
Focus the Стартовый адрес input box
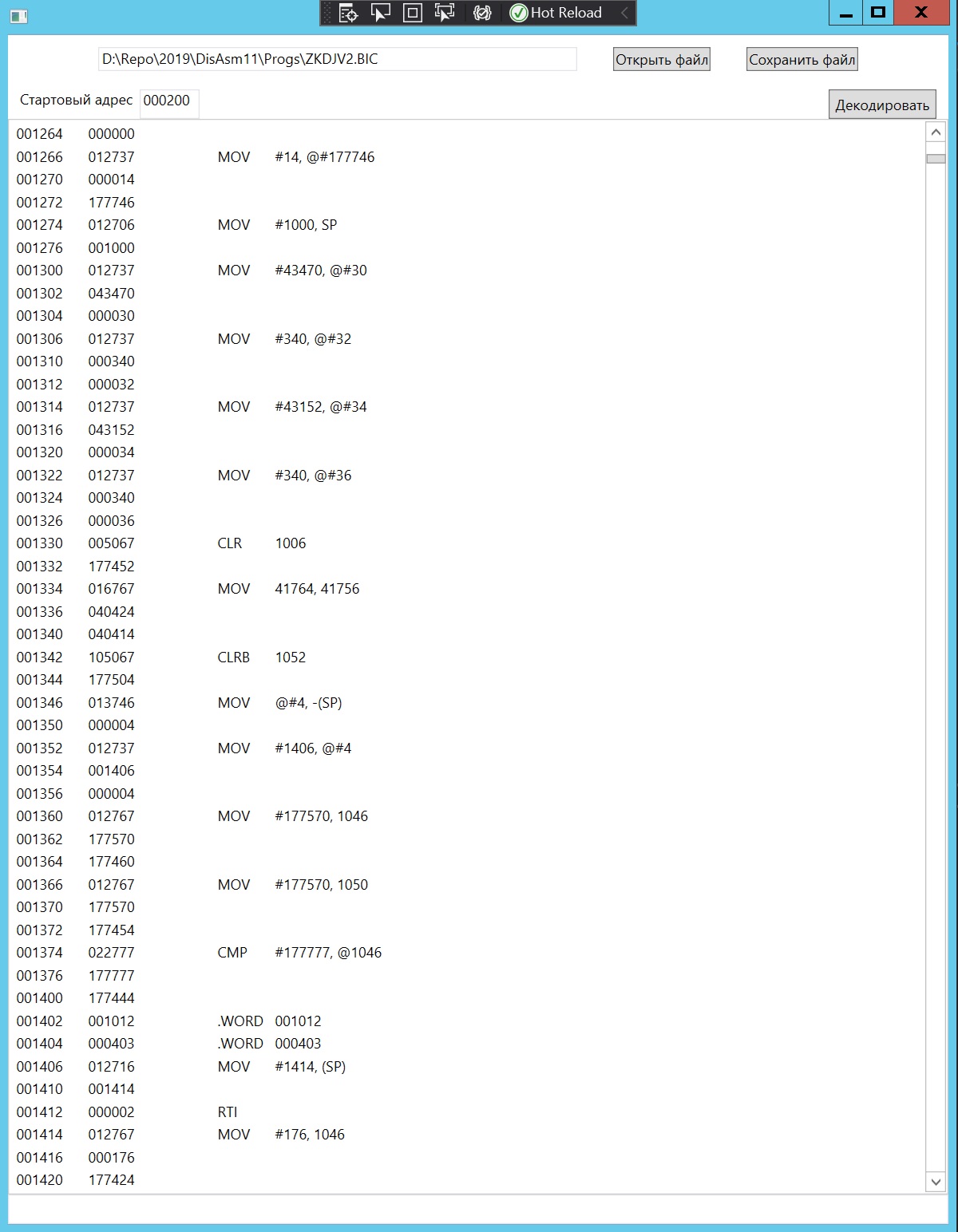(169, 101)
